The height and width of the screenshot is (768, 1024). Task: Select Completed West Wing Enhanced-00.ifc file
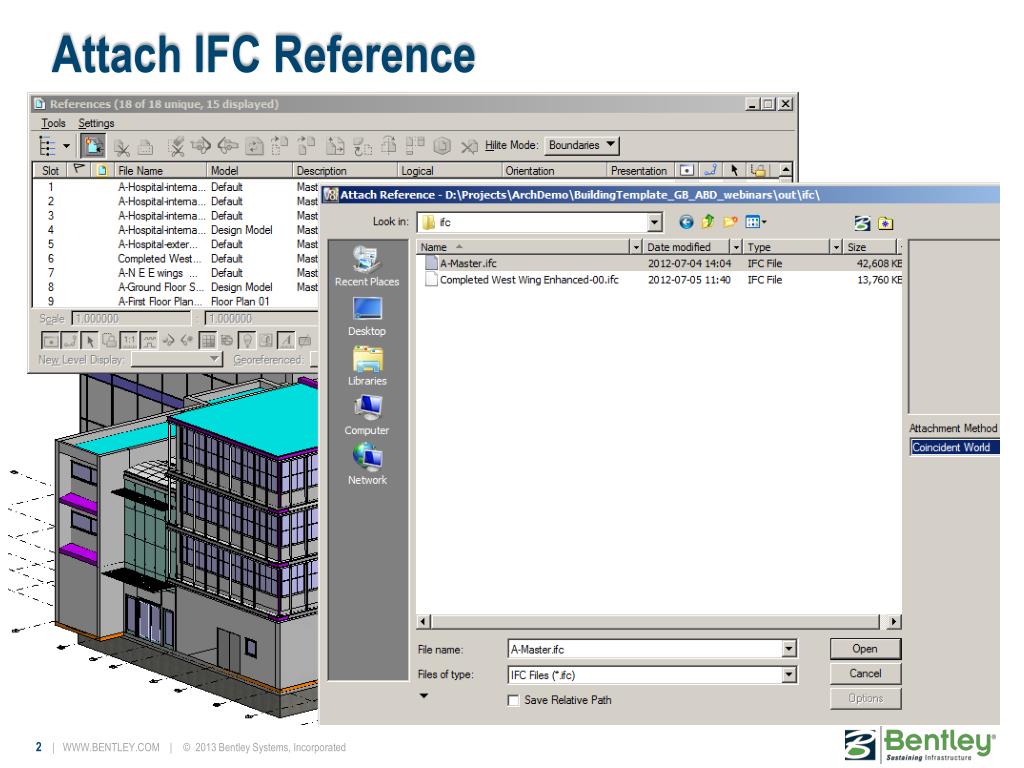point(660,280)
